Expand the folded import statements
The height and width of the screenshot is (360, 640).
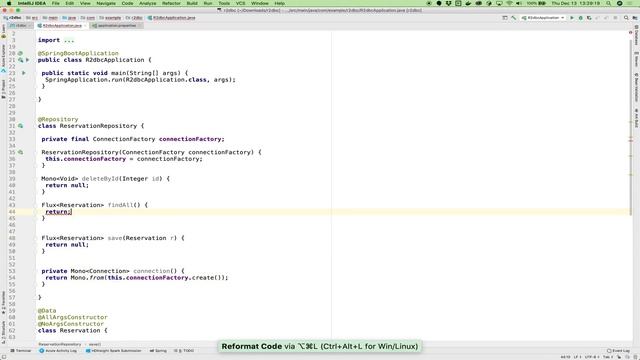coord(69,40)
